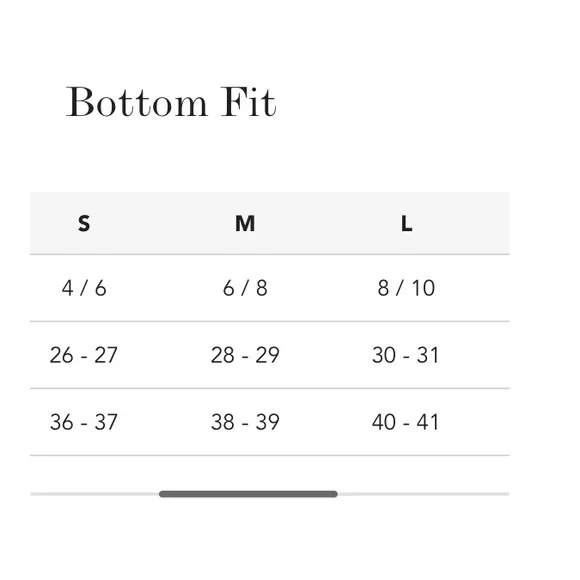Click the 26 - 27 measurement cell
This screenshot has height=580, width=580.
tap(84, 355)
